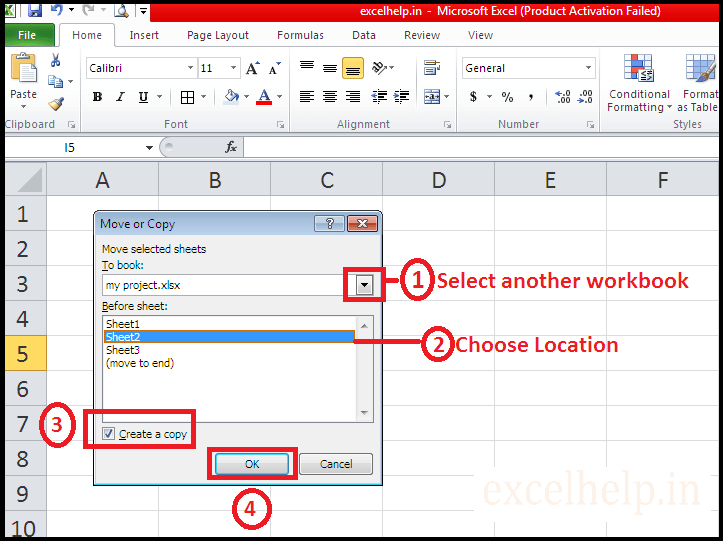Open Conditional Formatting menu

coord(639,83)
